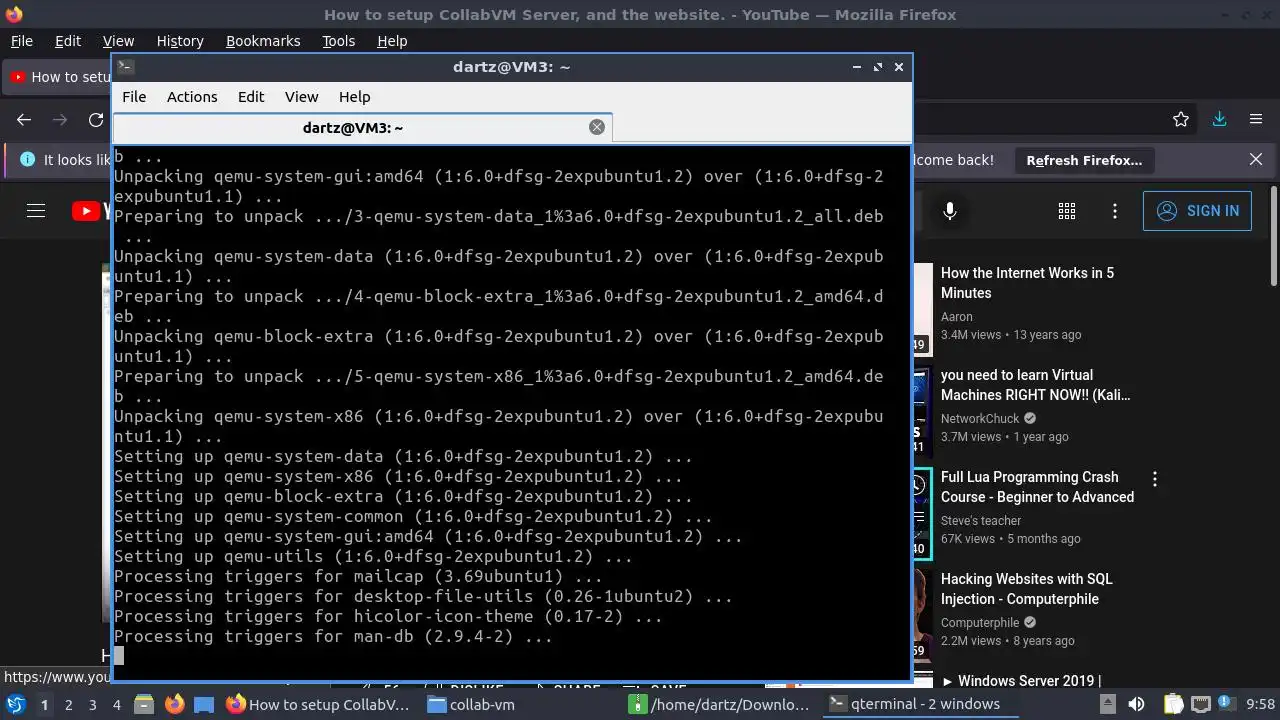Click the Lua Crash Course thumbnail
This screenshot has height=720, width=1280.
pyautogui.click(x=922, y=514)
